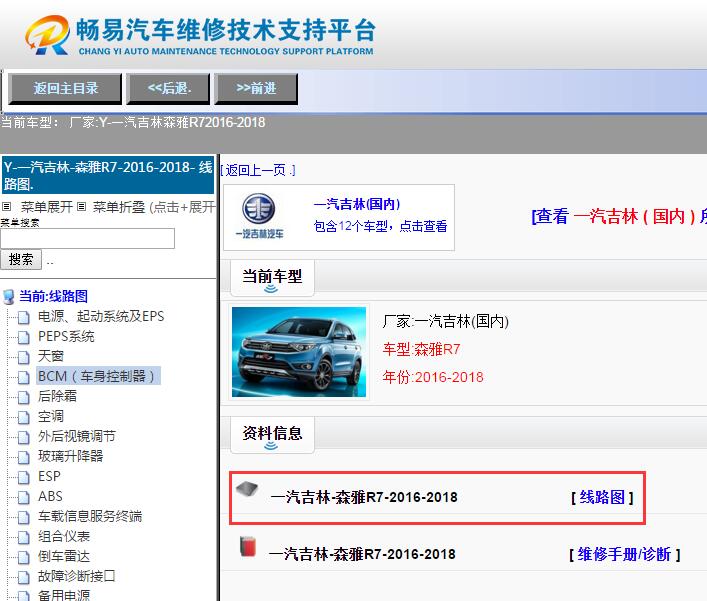Screen dimensions: 707x601
Task: Select BCM（车身控制器）in the tree
Action: [98, 376]
